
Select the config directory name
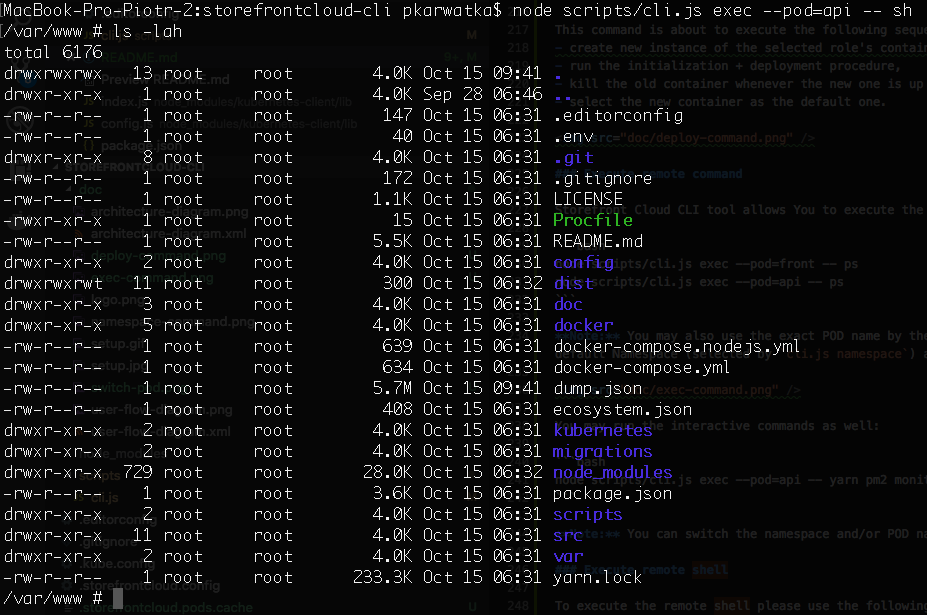click(x=583, y=263)
